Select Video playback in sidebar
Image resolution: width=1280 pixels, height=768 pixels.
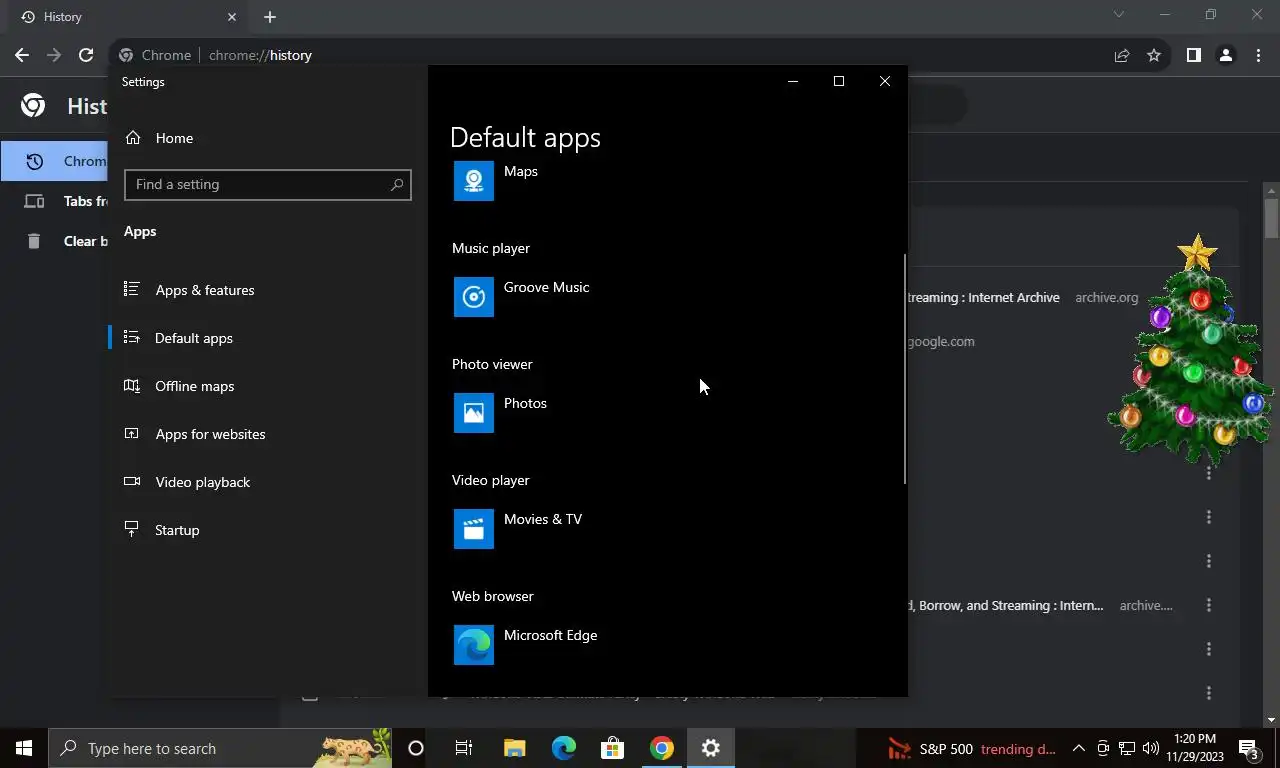pos(202,482)
